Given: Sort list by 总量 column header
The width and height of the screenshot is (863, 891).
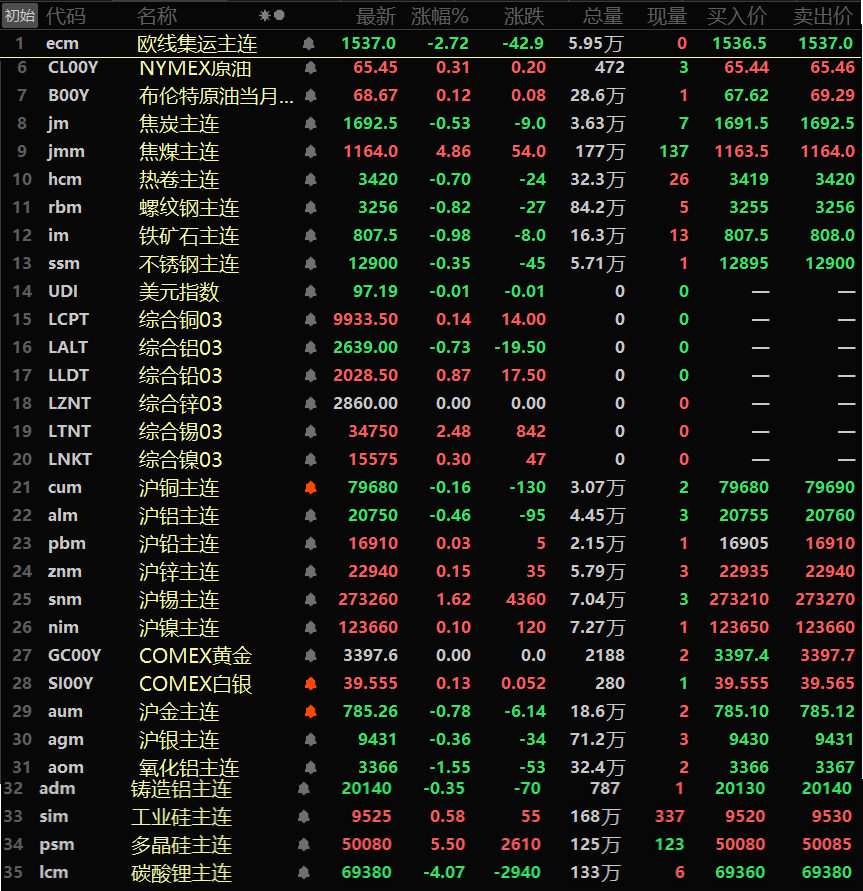Looking at the screenshot, I should pyautogui.click(x=603, y=16).
